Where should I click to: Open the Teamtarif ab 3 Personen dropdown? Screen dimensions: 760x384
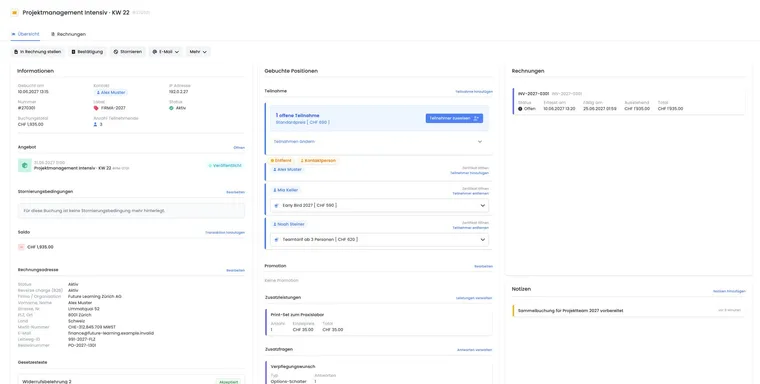point(380,240)
